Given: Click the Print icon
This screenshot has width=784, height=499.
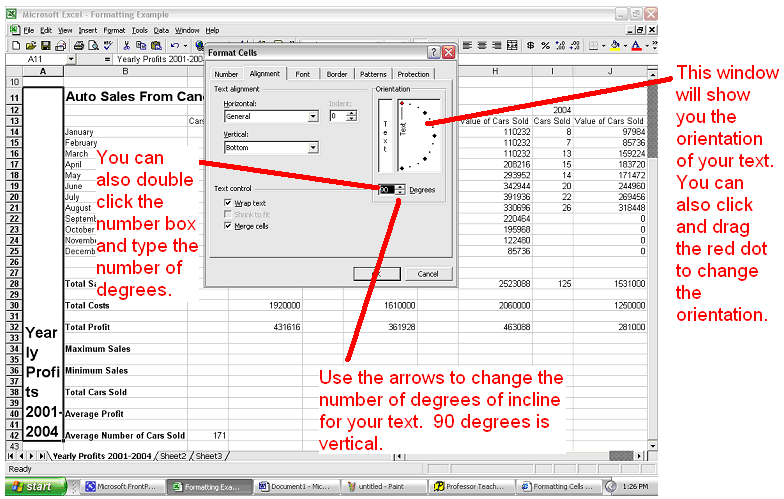Looking at the screenshot, I should click(78, 46).
